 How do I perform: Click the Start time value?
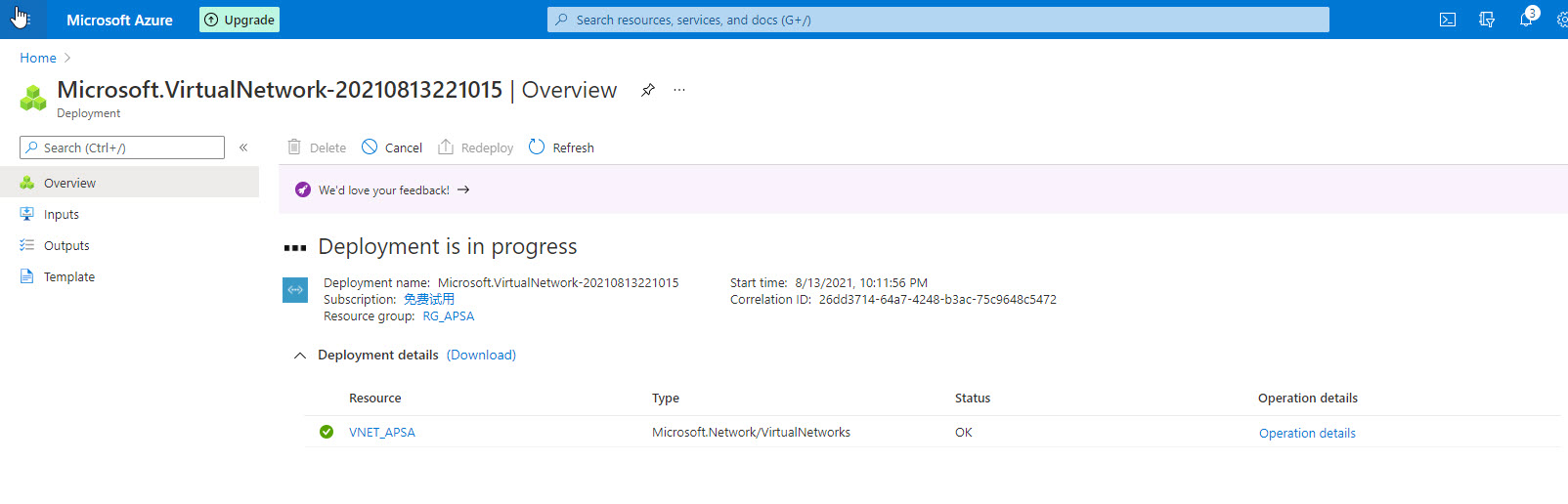click(x=861, y=282)
